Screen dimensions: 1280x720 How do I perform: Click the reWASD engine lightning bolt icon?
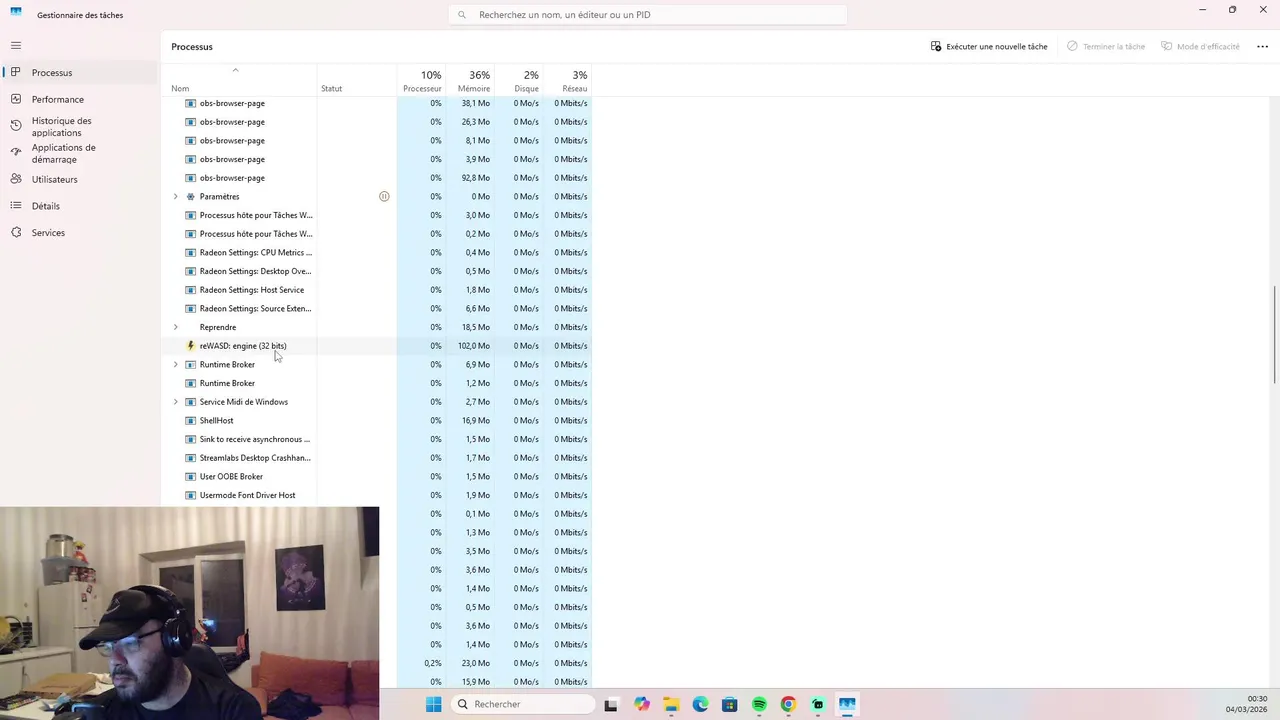tap(191, 346)
